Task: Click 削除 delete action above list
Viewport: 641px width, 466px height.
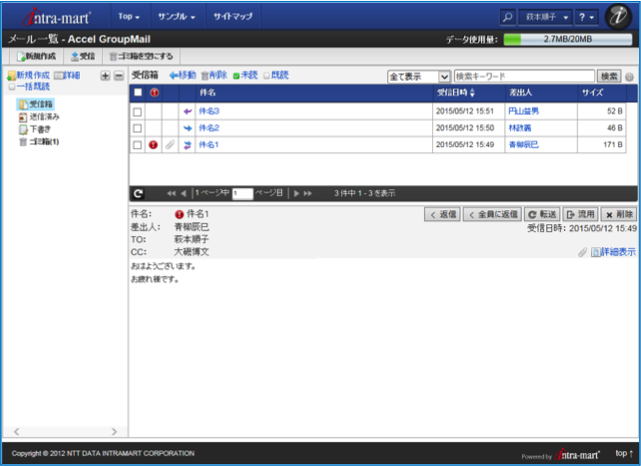Action: [x=214, y=75]
